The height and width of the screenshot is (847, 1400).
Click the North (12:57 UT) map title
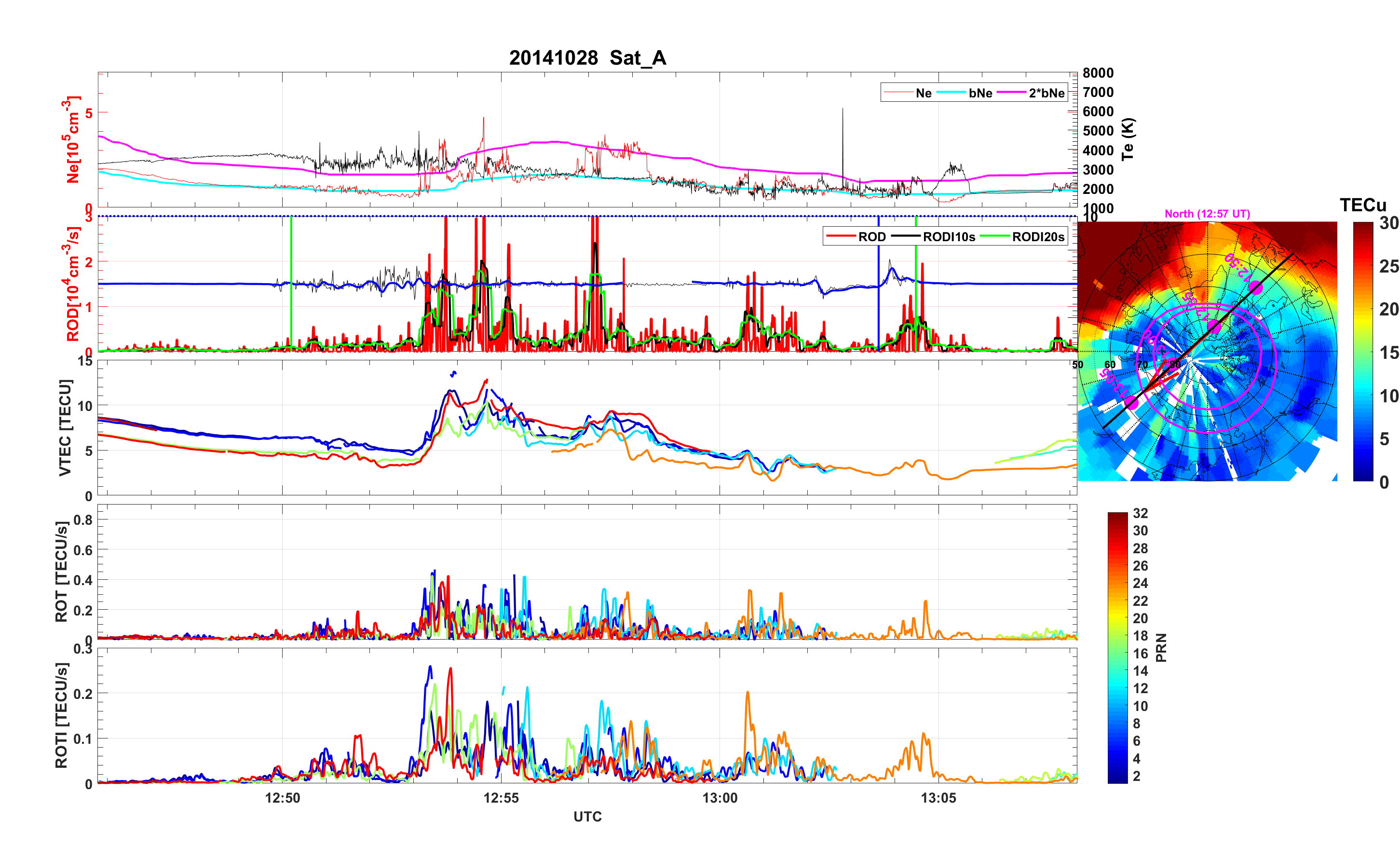click(1207, 214)
